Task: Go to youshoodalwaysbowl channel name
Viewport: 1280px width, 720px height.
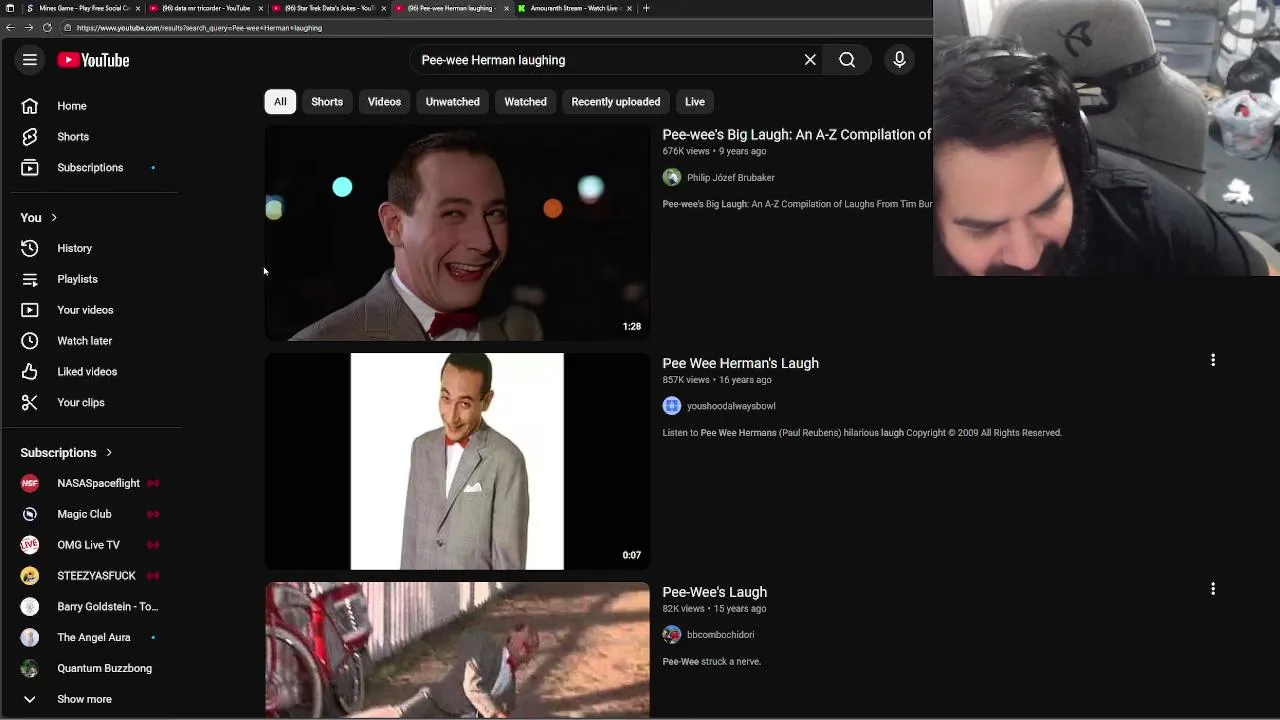Action: pyautogui.click(x=731, y=406)
